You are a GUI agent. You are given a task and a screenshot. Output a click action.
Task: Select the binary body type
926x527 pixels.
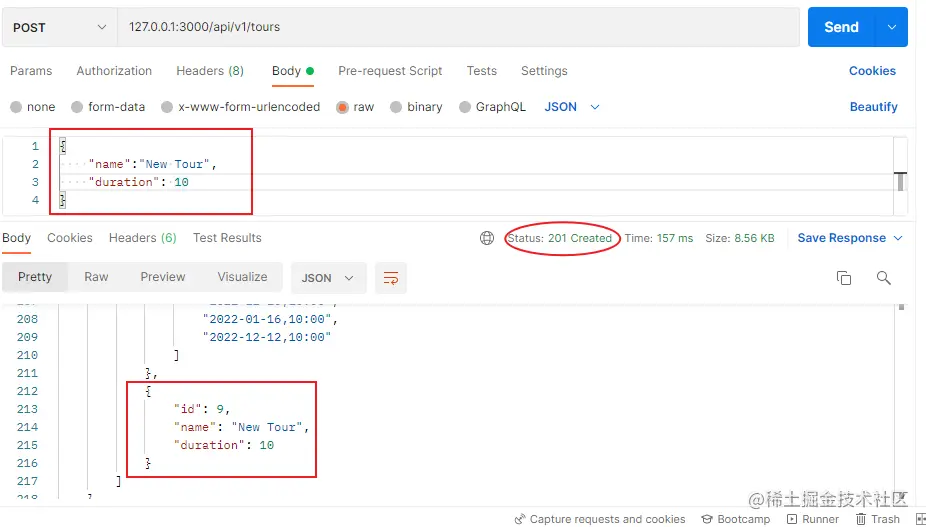pyautogui.click(x=416, y=107)
